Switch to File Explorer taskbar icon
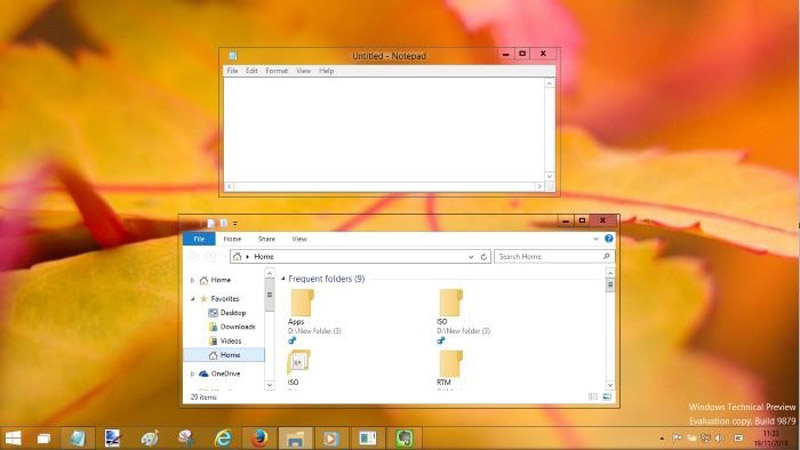 coord(295,438)
